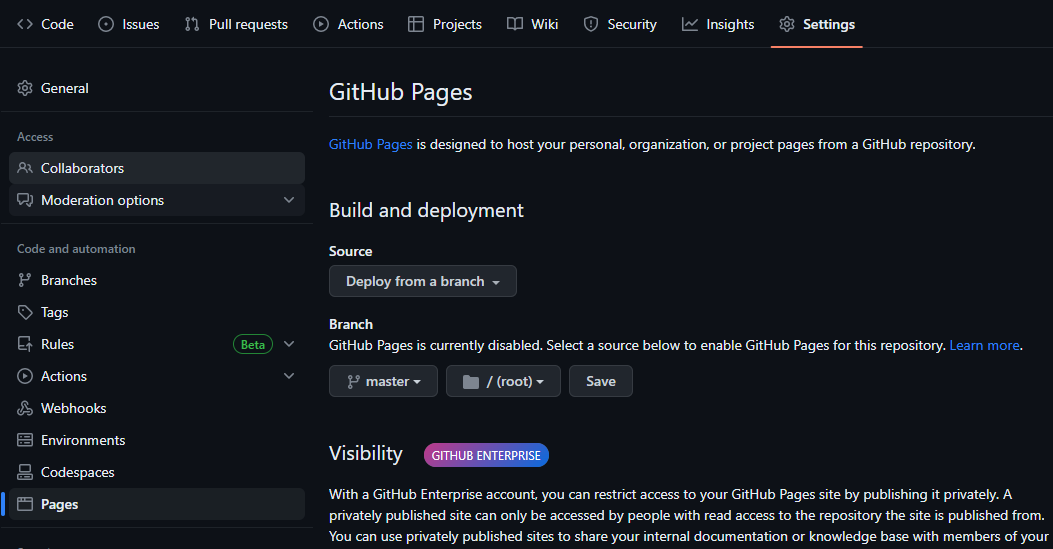
Task: Click the gear icon next to General
Action: 25,88
